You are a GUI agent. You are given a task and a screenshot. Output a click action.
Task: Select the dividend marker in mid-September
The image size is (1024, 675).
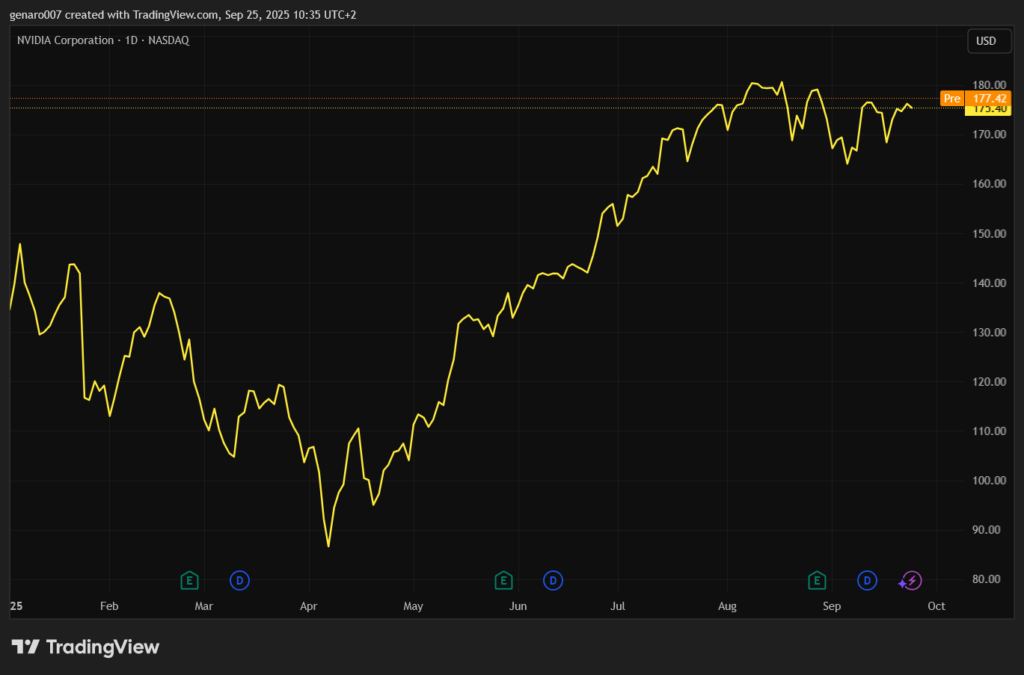point(867,580)
